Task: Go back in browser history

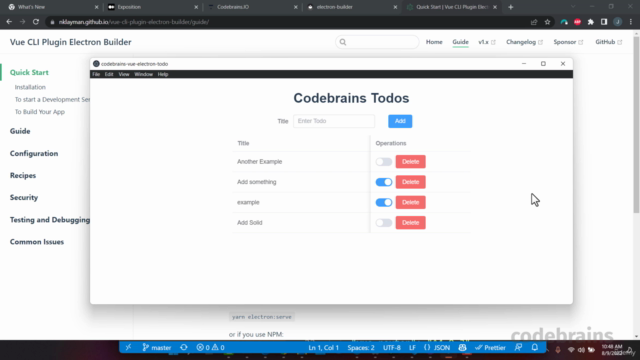Action: (9, 22)
